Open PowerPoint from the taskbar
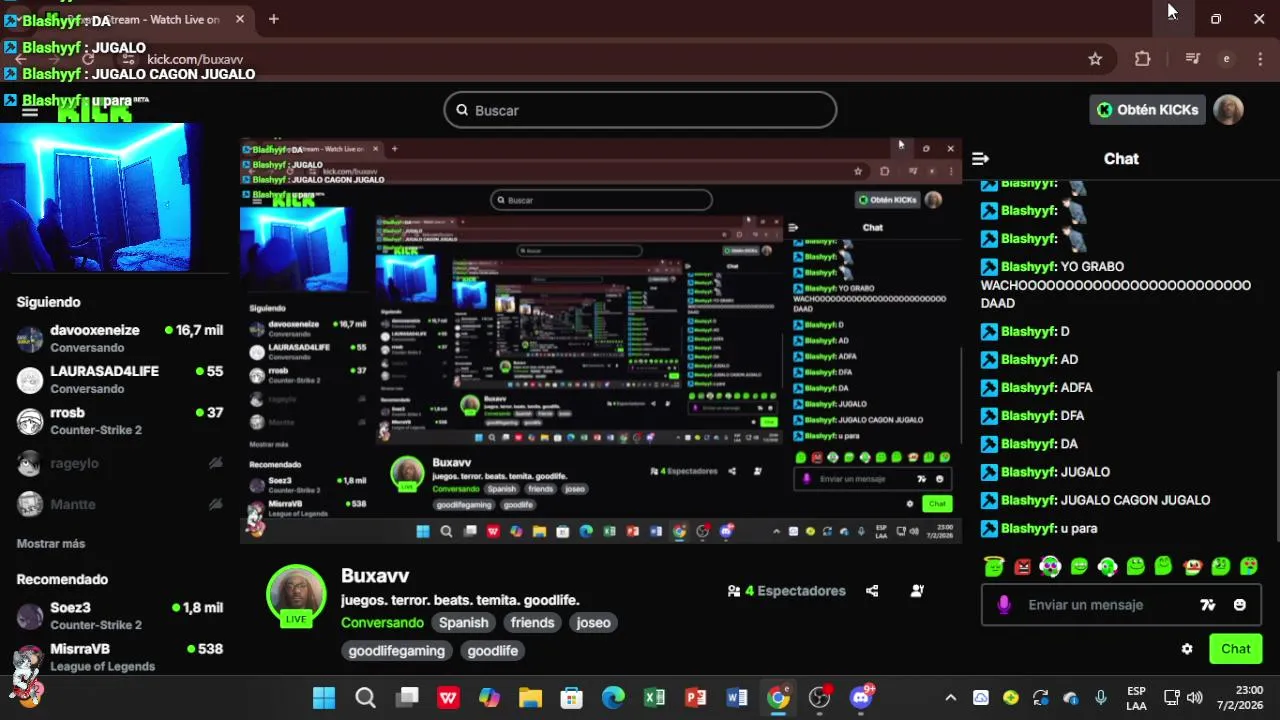Image resolution: width=1280 pixels, height=720 pixels. (x=696, y=698)
